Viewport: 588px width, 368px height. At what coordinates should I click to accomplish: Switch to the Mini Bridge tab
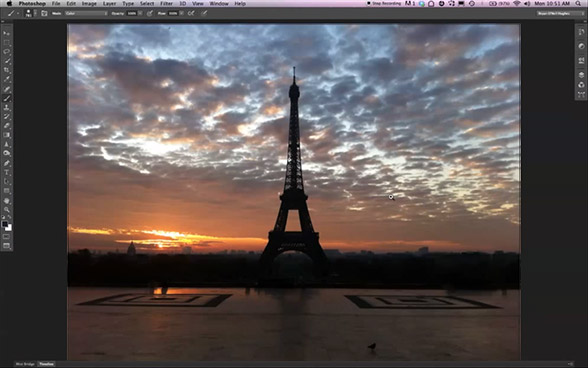click(25, 364)
